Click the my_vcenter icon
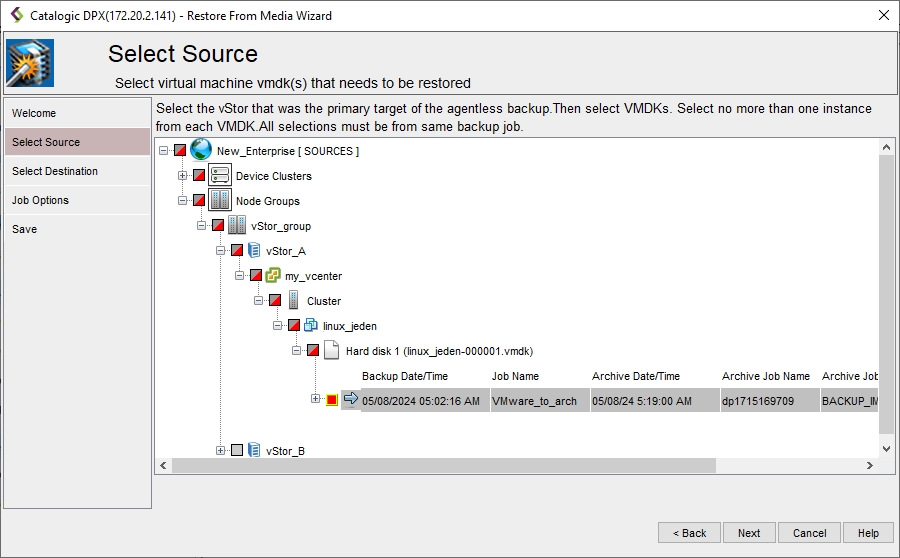The width and height of the screenshot is (900, 558). [272, 276]
